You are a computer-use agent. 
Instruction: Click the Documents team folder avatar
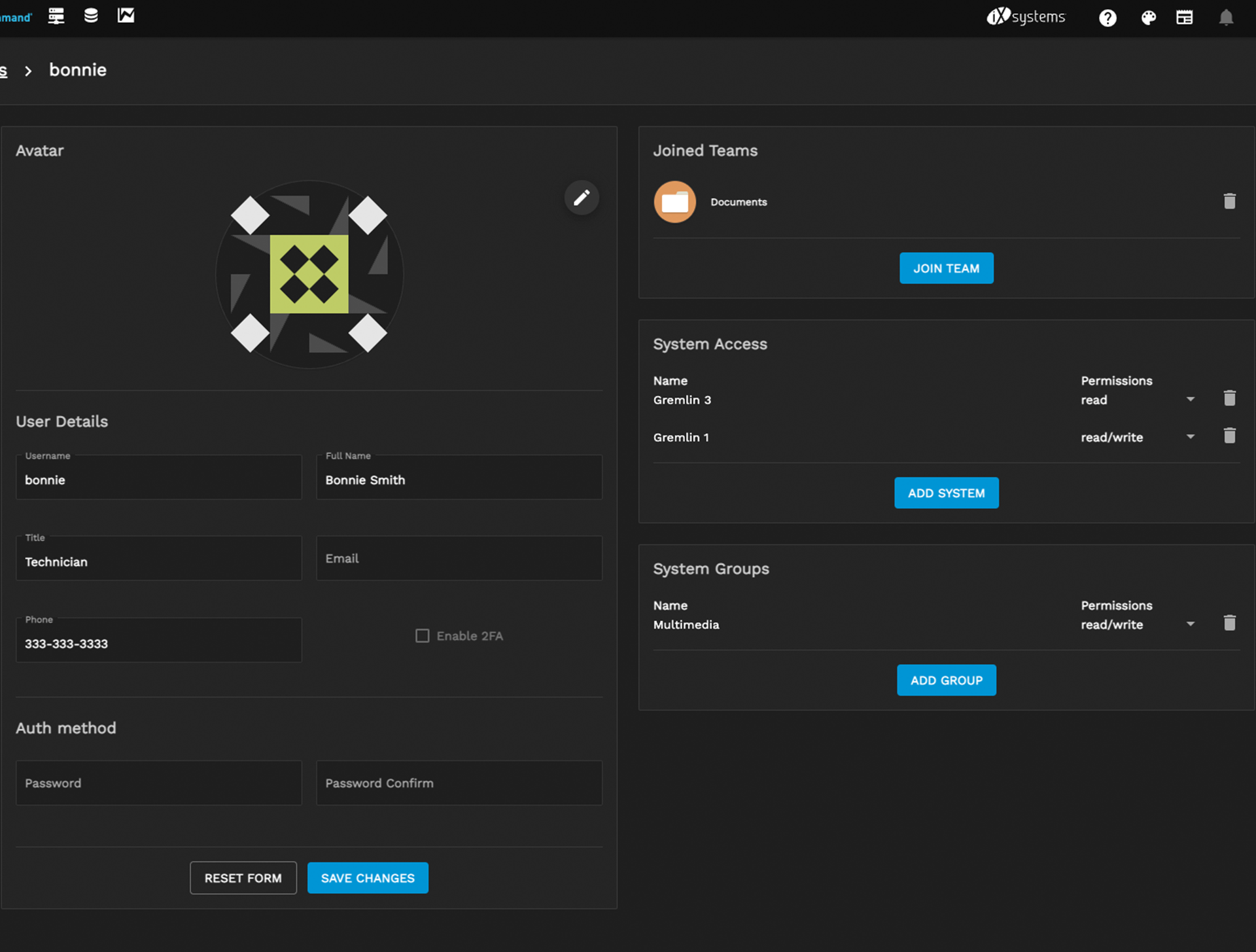click(x=674, y=202)
